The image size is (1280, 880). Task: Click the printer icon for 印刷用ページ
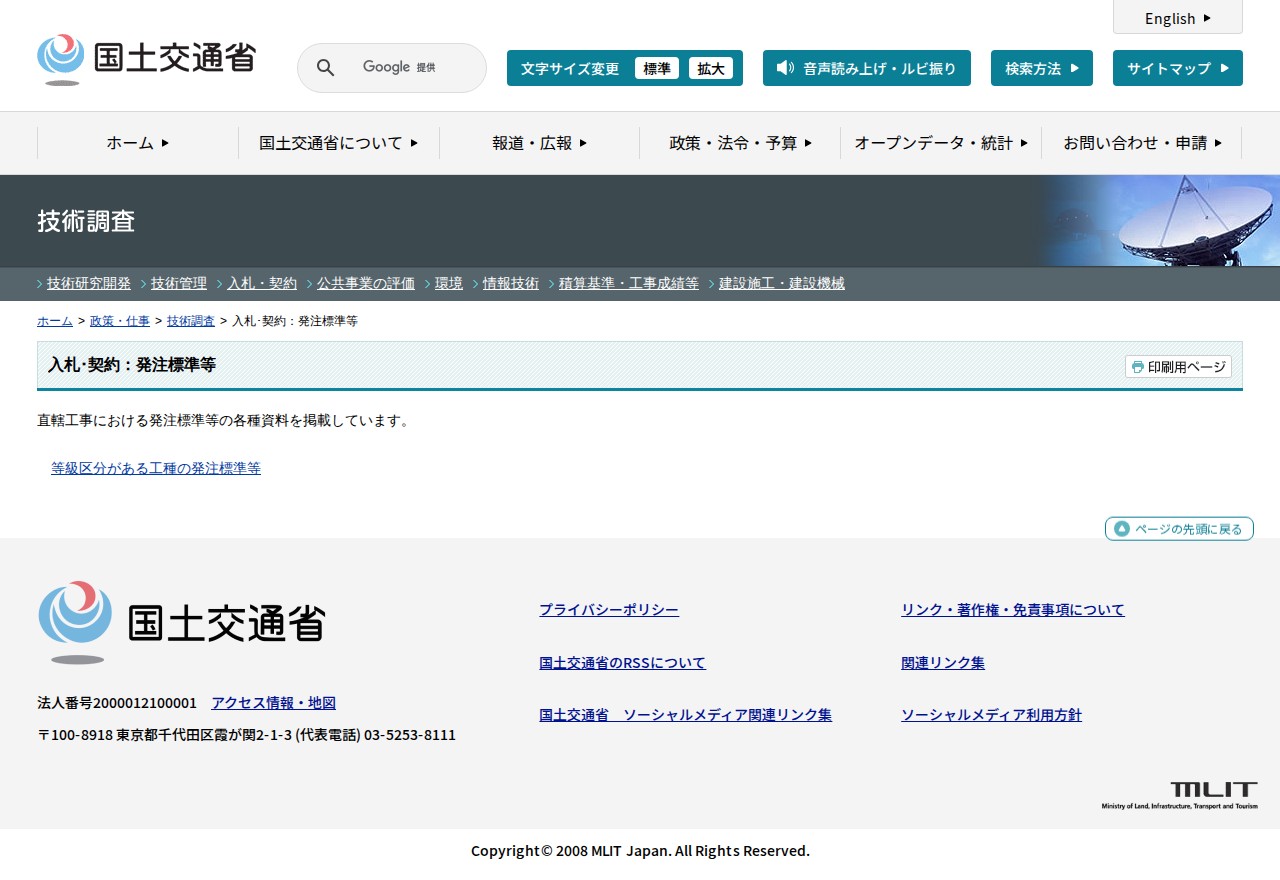(1137, 367)
